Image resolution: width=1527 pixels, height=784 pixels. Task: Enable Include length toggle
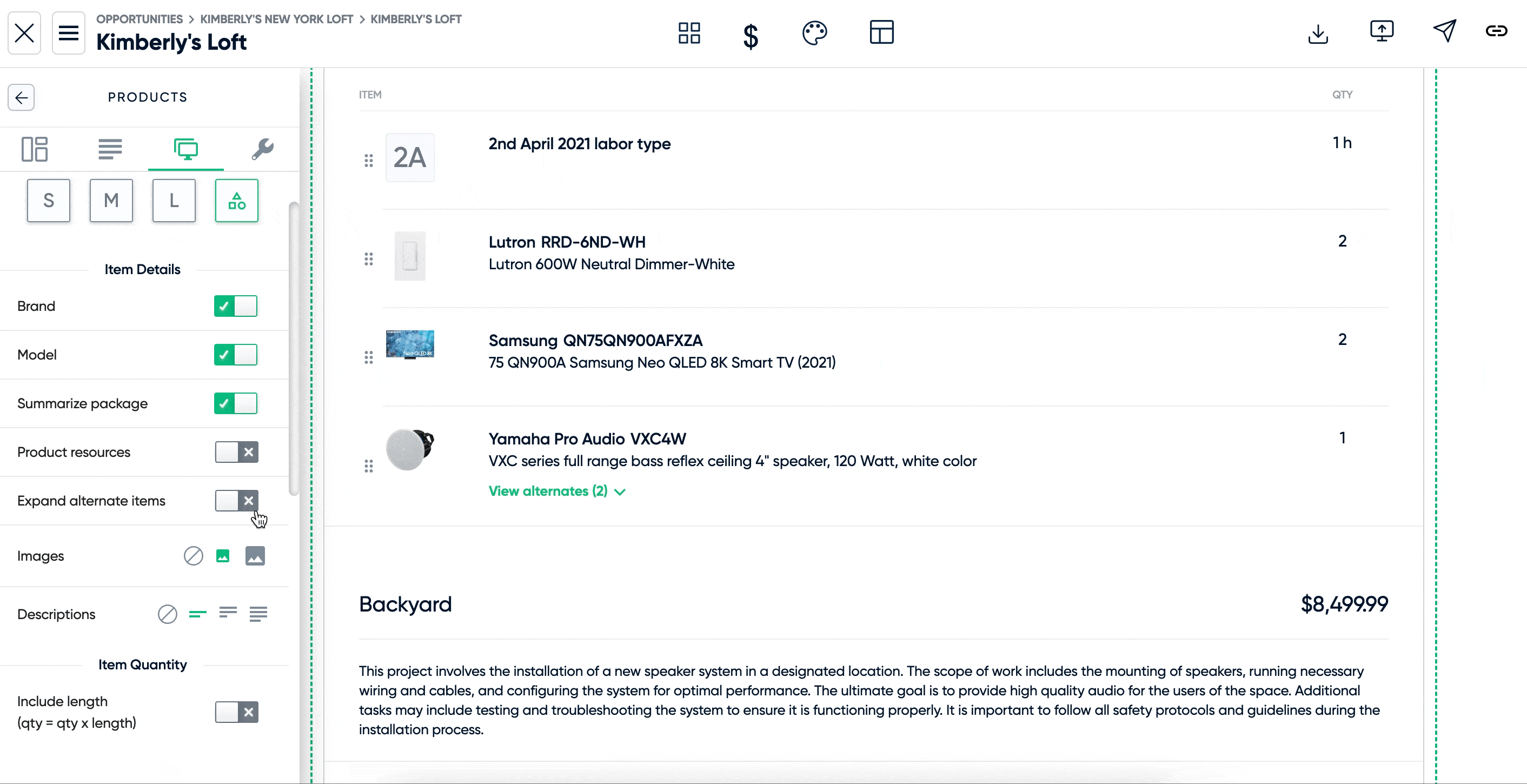[x=236, y=712]
